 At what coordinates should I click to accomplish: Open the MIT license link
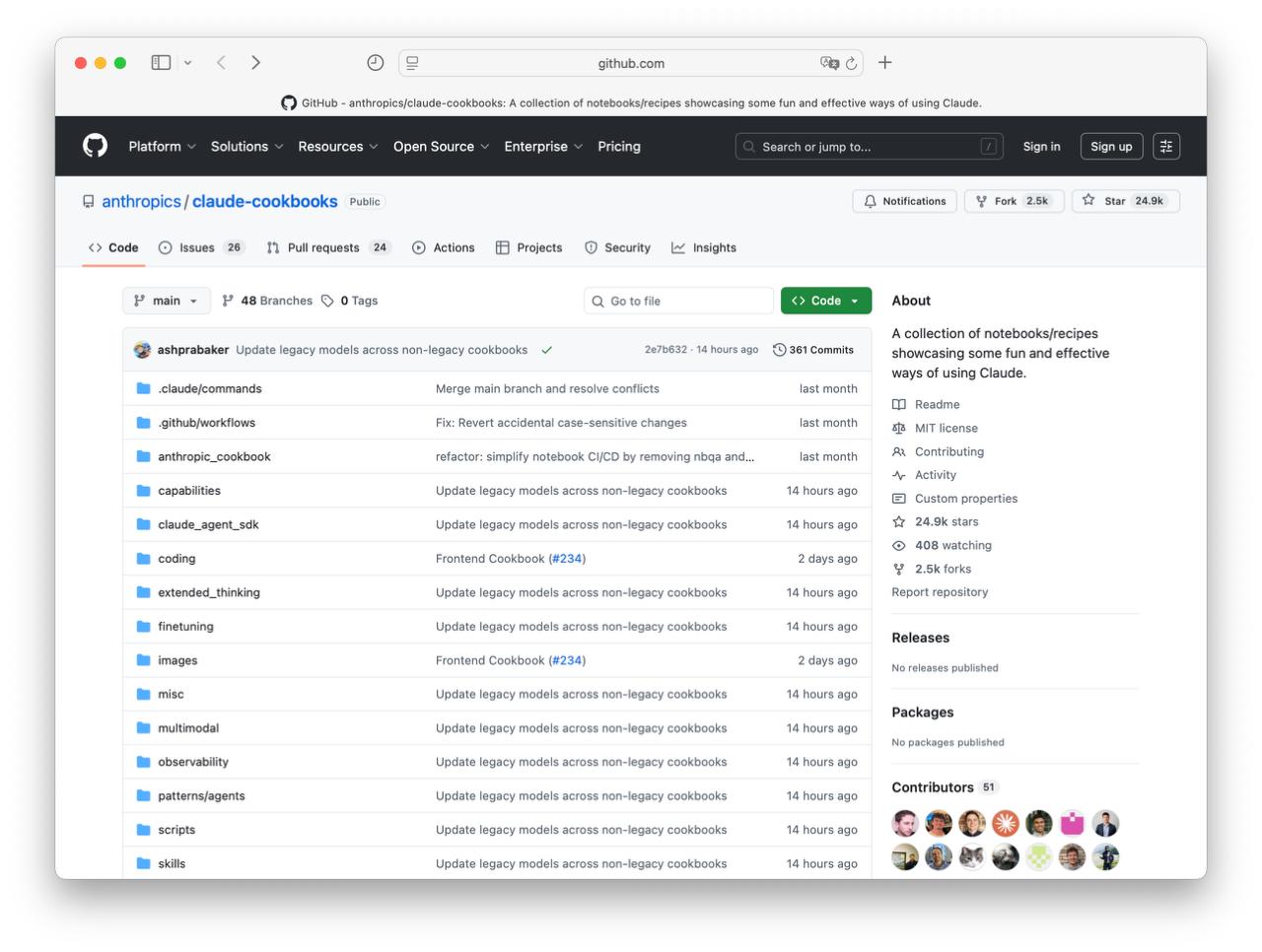(x=946, y=428)
